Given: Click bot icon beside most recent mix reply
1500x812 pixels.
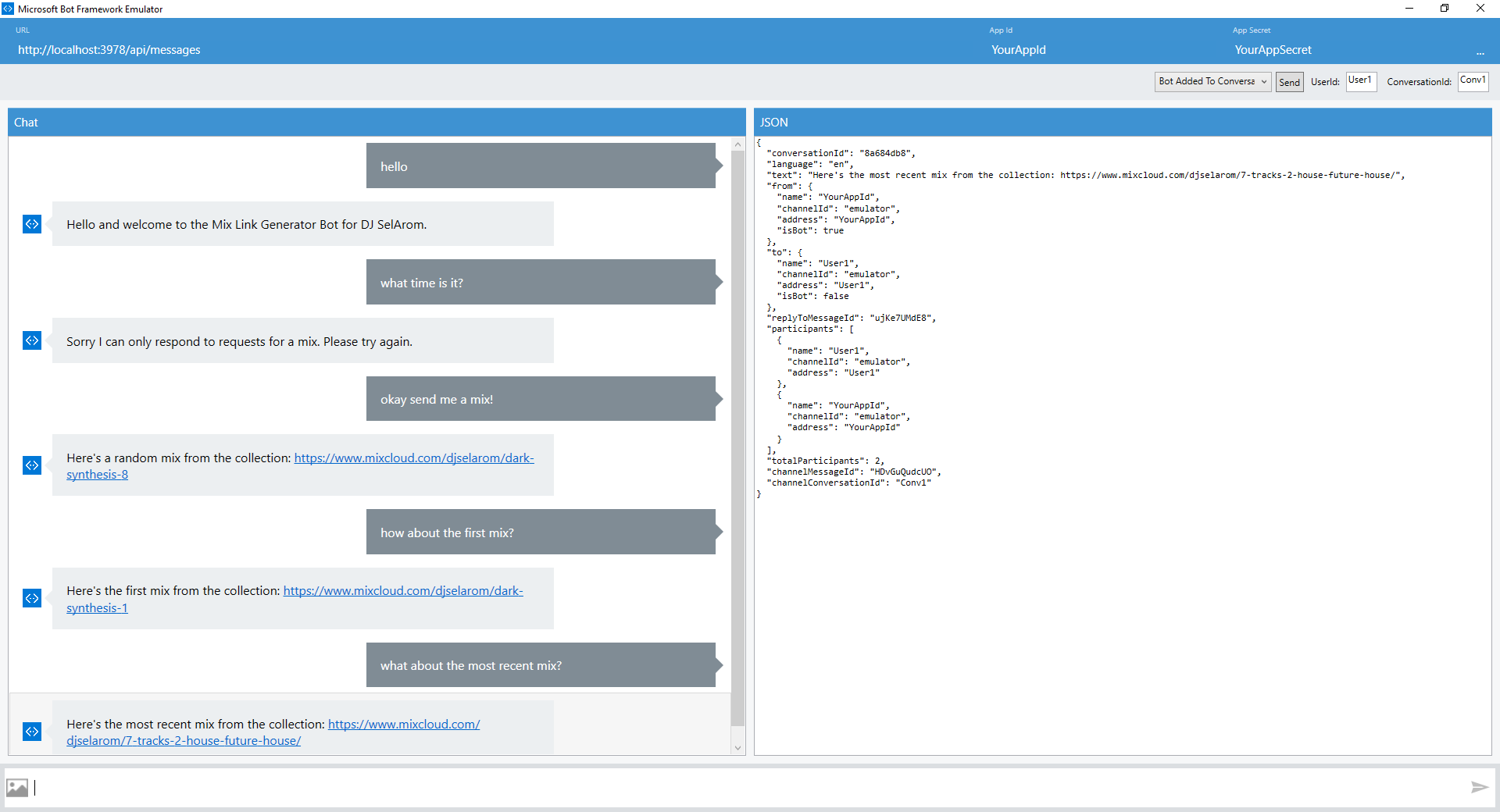Looking at the screenshot, I should [32, 732].
